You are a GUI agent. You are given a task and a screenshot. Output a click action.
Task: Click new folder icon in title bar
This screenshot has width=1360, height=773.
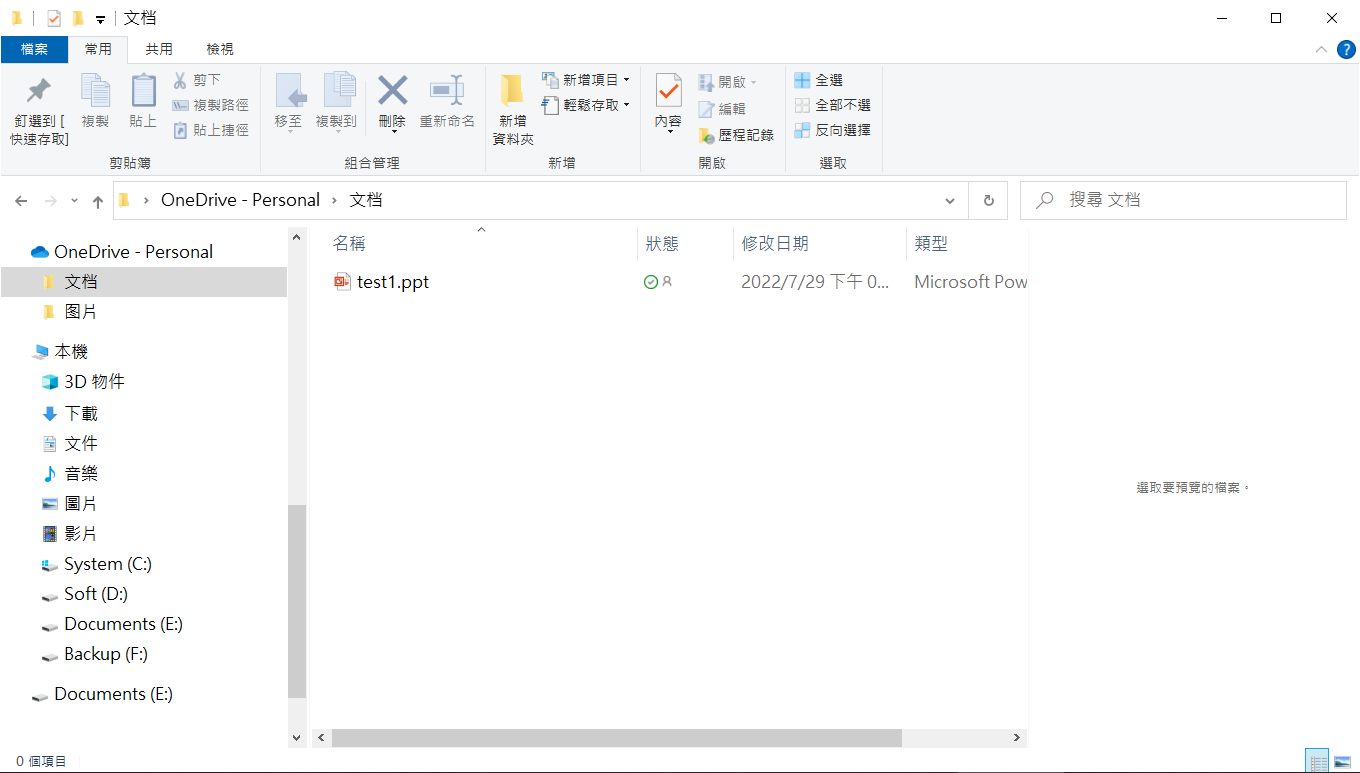[x=78, y=18]
